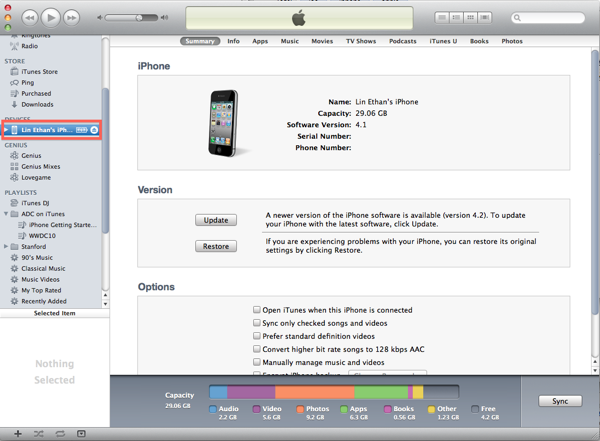Screen dimensions: 600x441
Task: Click the add playlist plus button
Action: point(18,433)
